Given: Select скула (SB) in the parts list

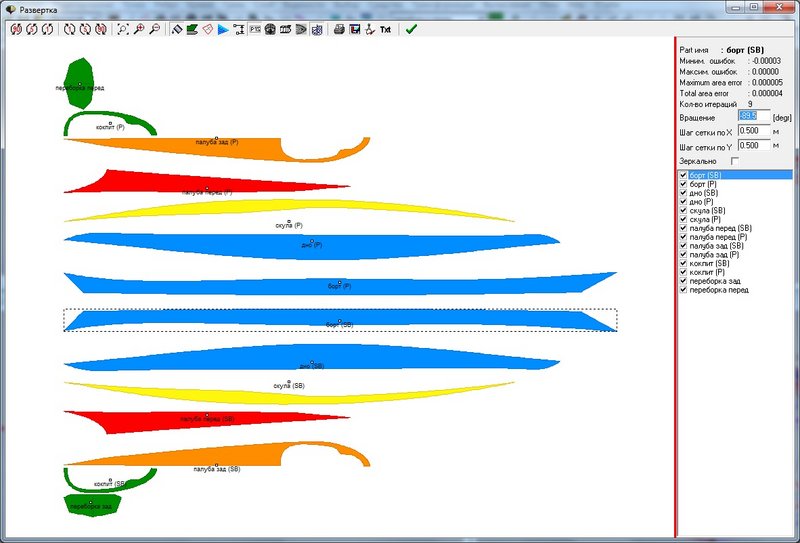Looking at the screenshot, I should point(707,210).
